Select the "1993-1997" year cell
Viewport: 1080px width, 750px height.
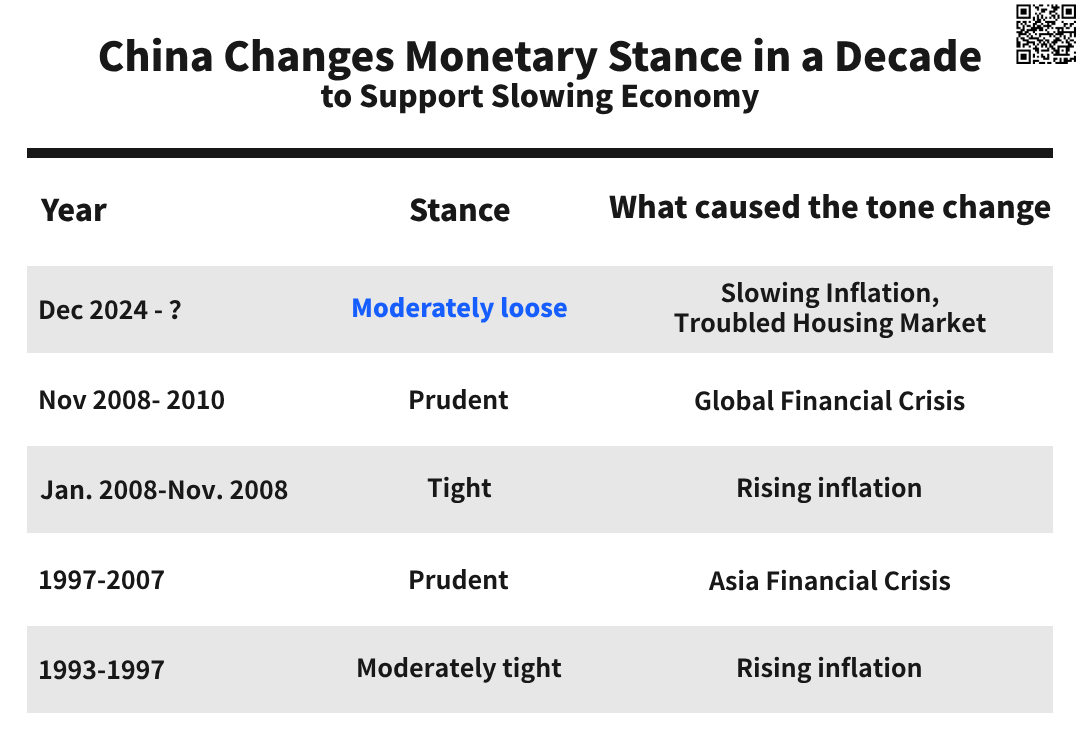101,670
